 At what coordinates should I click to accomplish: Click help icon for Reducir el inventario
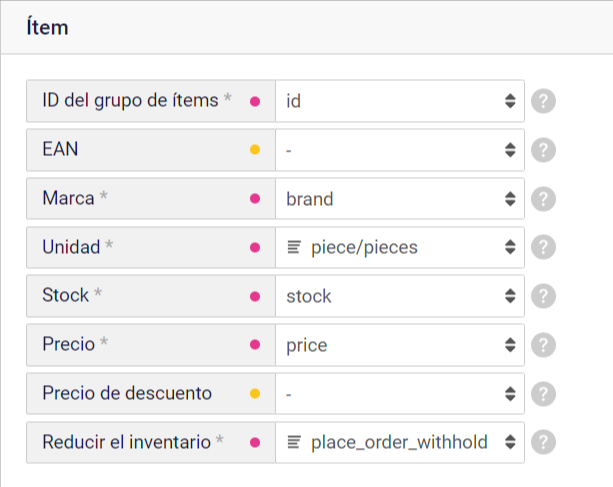[543, 442]
